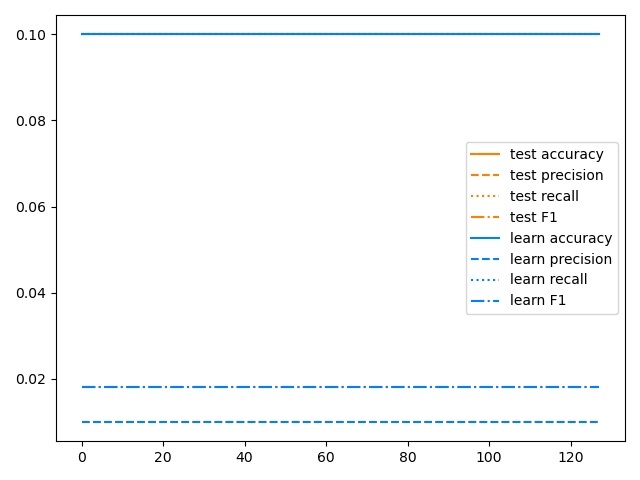Click the 'learn F1' legend label
Screen dimensions: 640x480
(x=538, y=300)
